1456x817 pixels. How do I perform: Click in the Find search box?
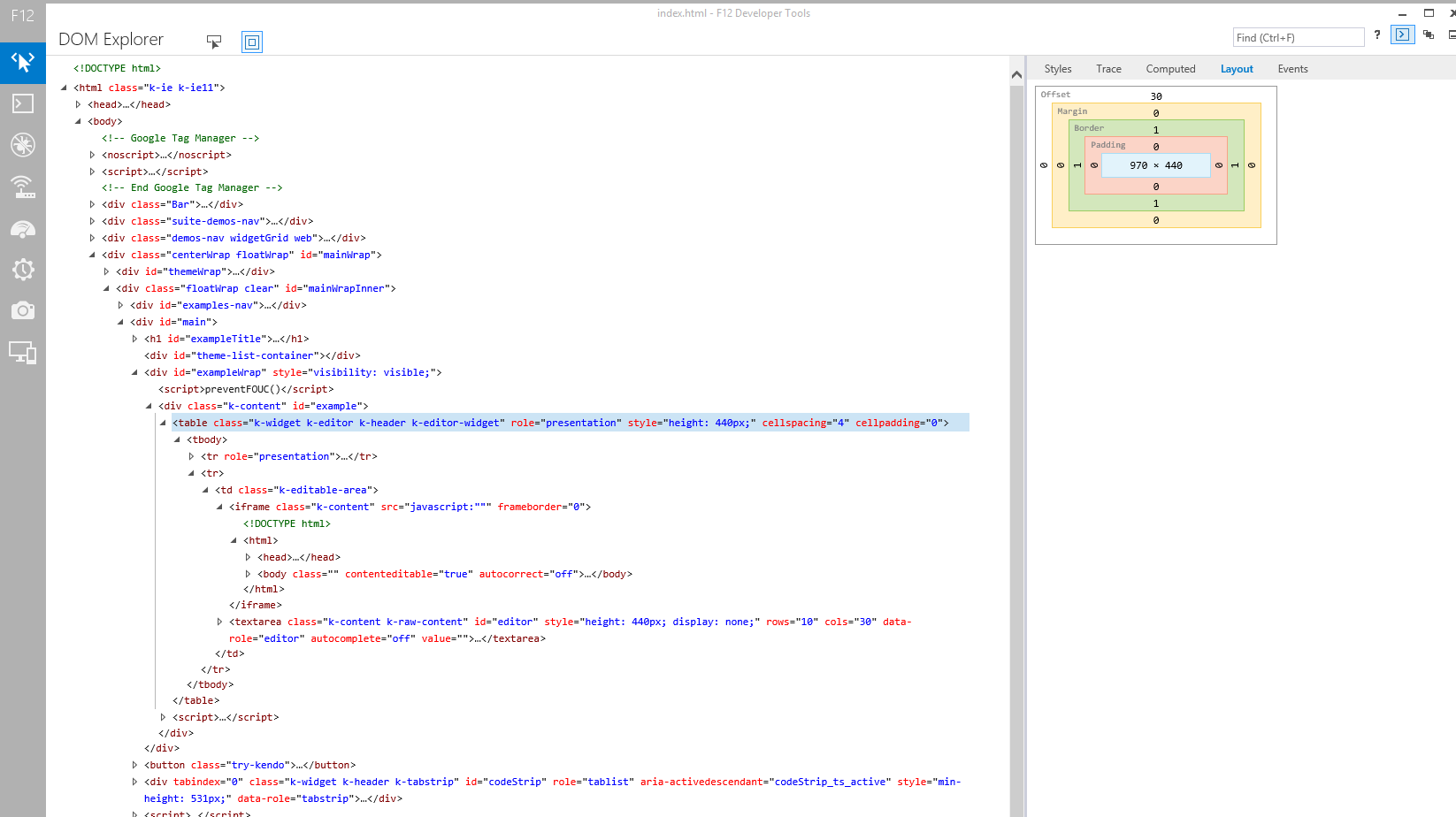pos(1299,37)
